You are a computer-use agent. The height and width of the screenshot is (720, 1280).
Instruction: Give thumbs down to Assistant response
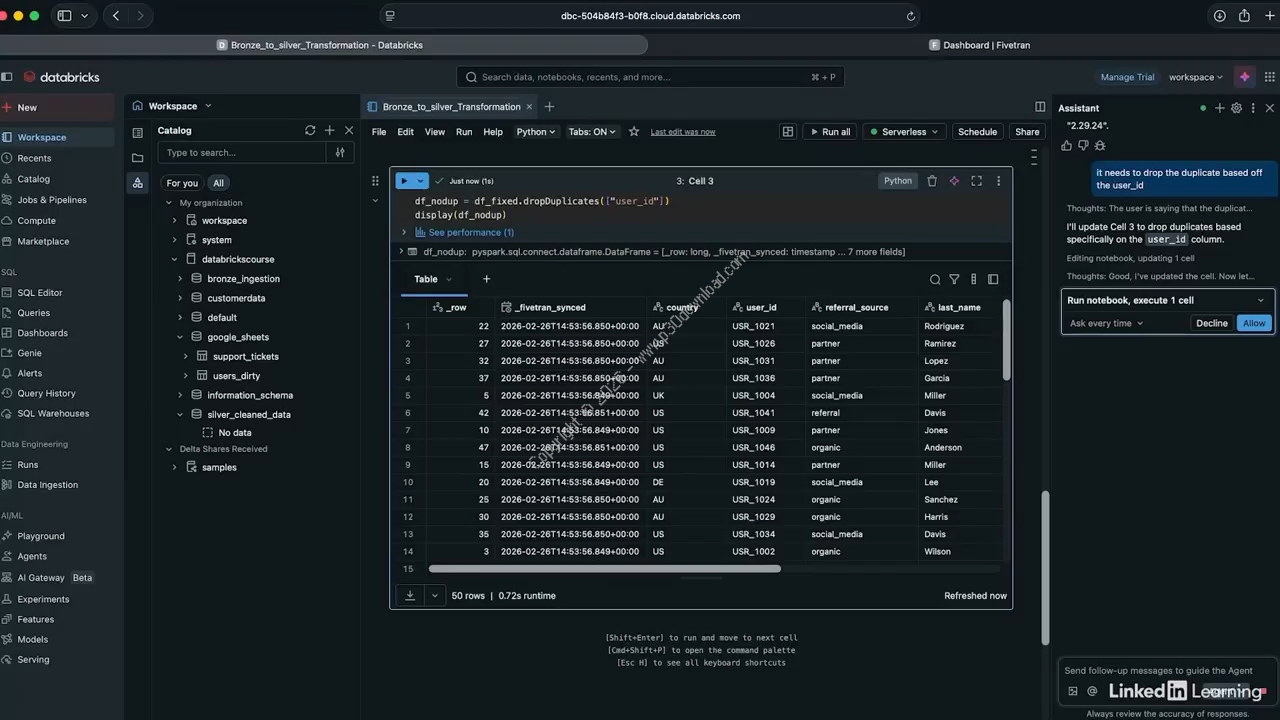(1083, 145)
